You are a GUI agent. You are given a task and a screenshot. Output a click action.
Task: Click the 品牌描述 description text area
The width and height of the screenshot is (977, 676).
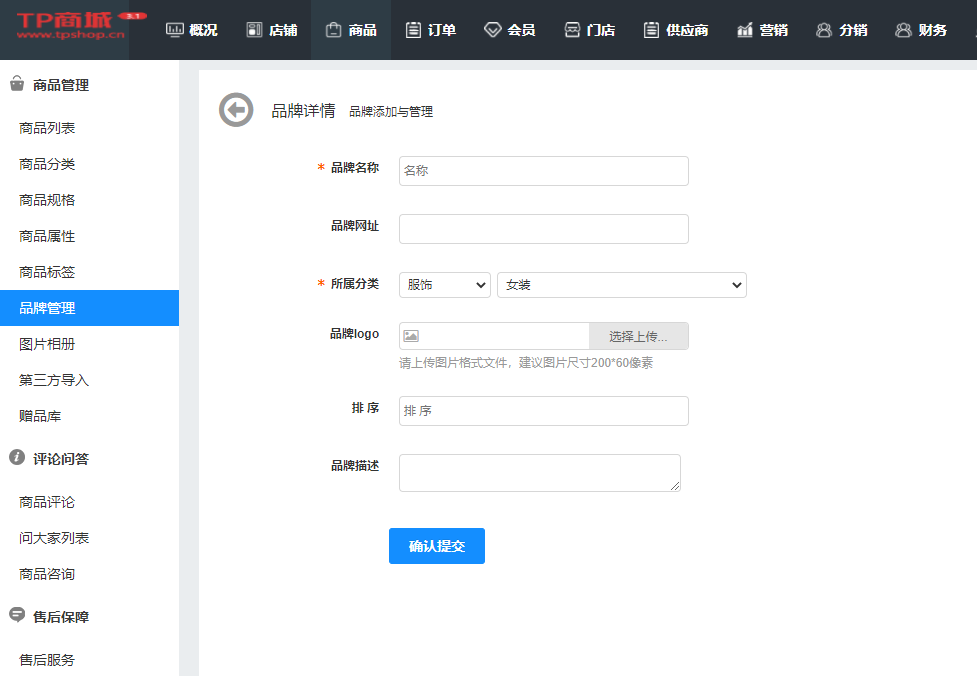coord(539,473)
